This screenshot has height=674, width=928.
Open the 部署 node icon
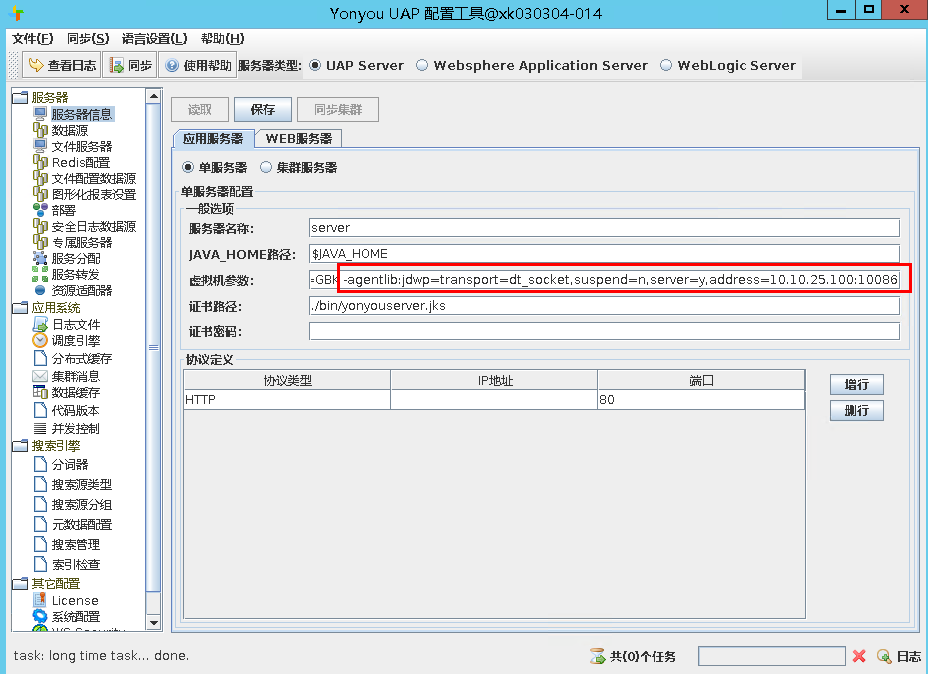coord(40,209)
